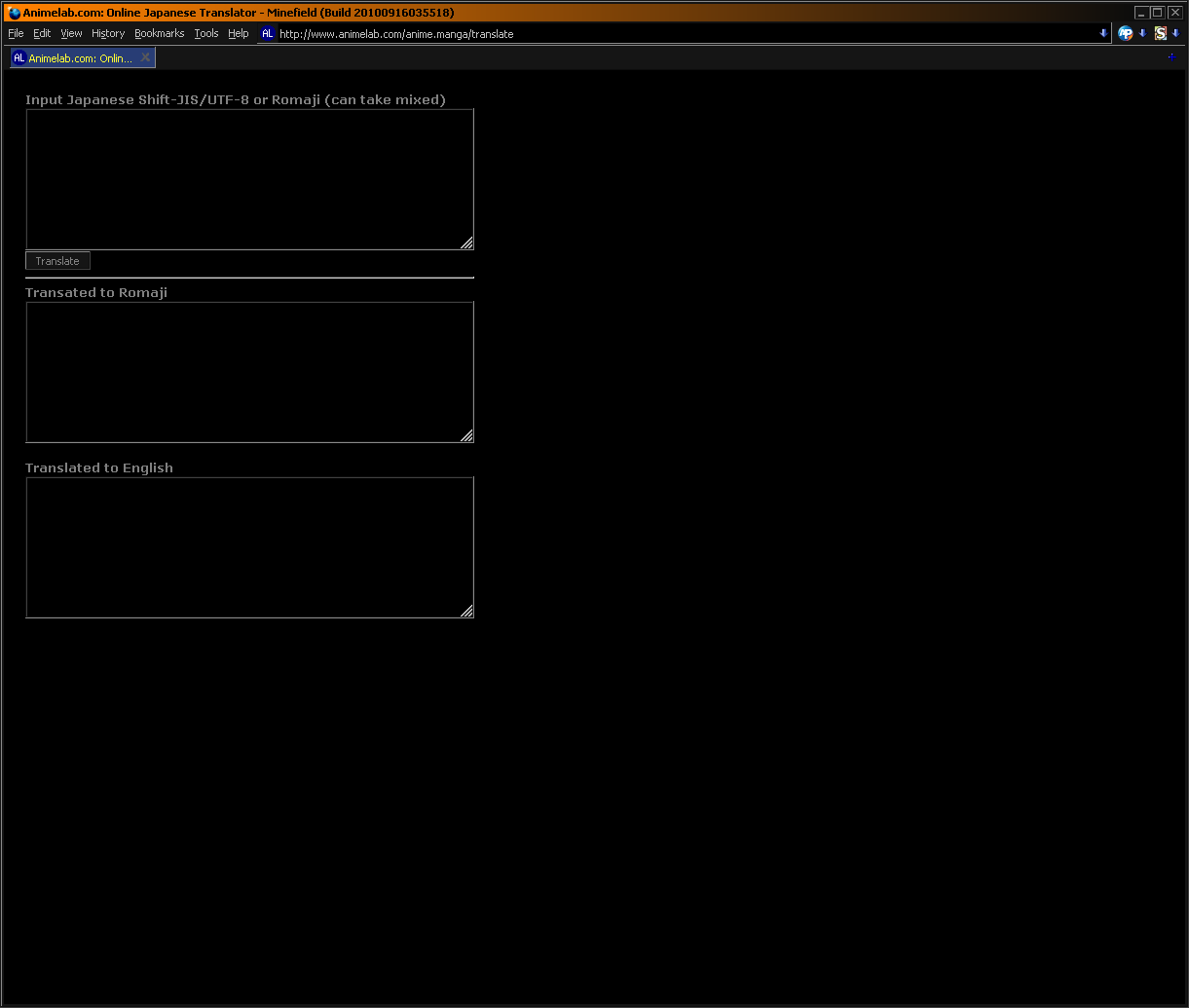Image resolution: width=1189 pixels, height=1008 pixels.
Task: Click the small arrow icon at the tab bar's right end
Action: coord(1171,57)
